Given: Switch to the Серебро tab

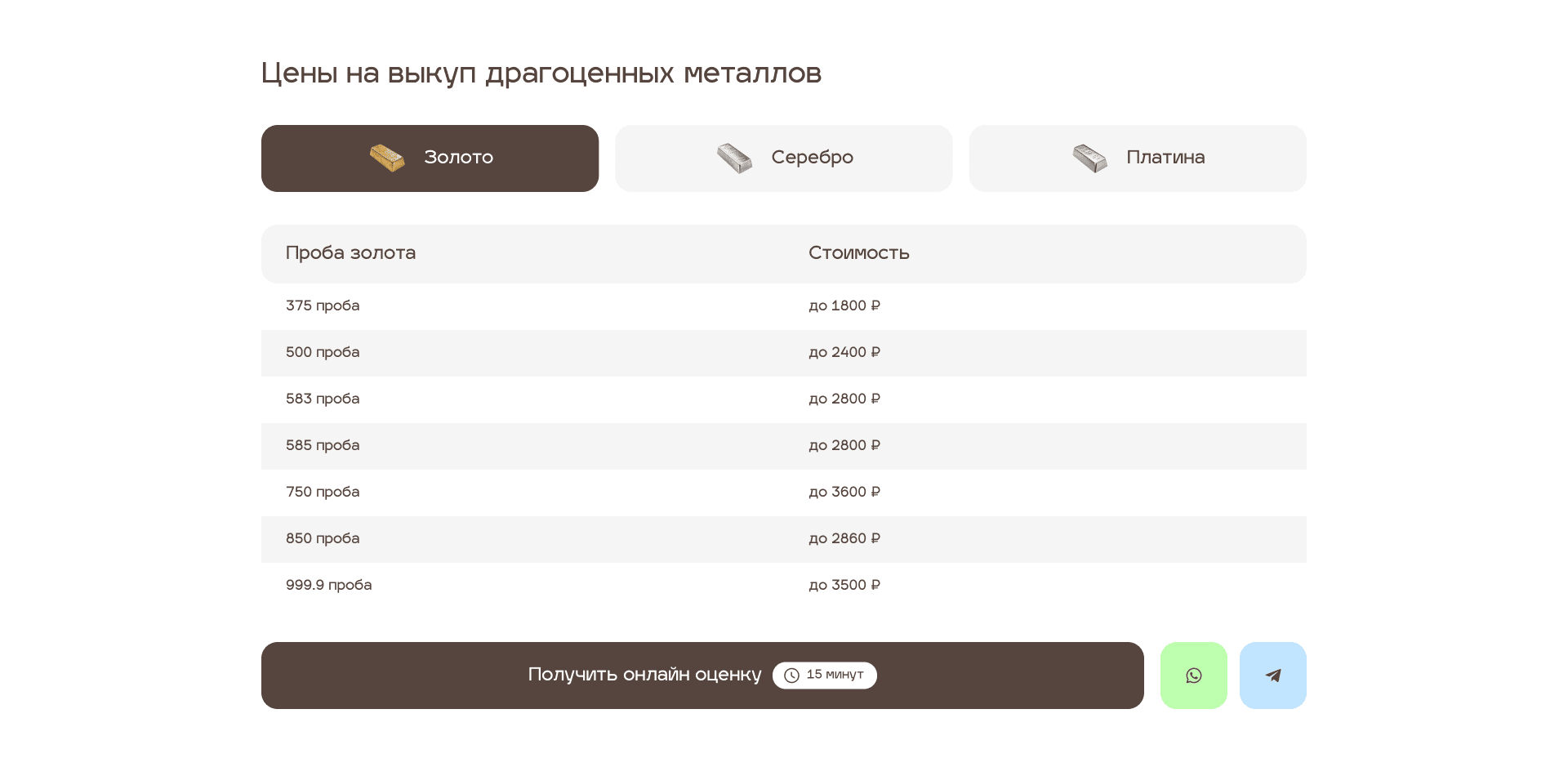Looking at the screenshot, I should coord(812,158).
